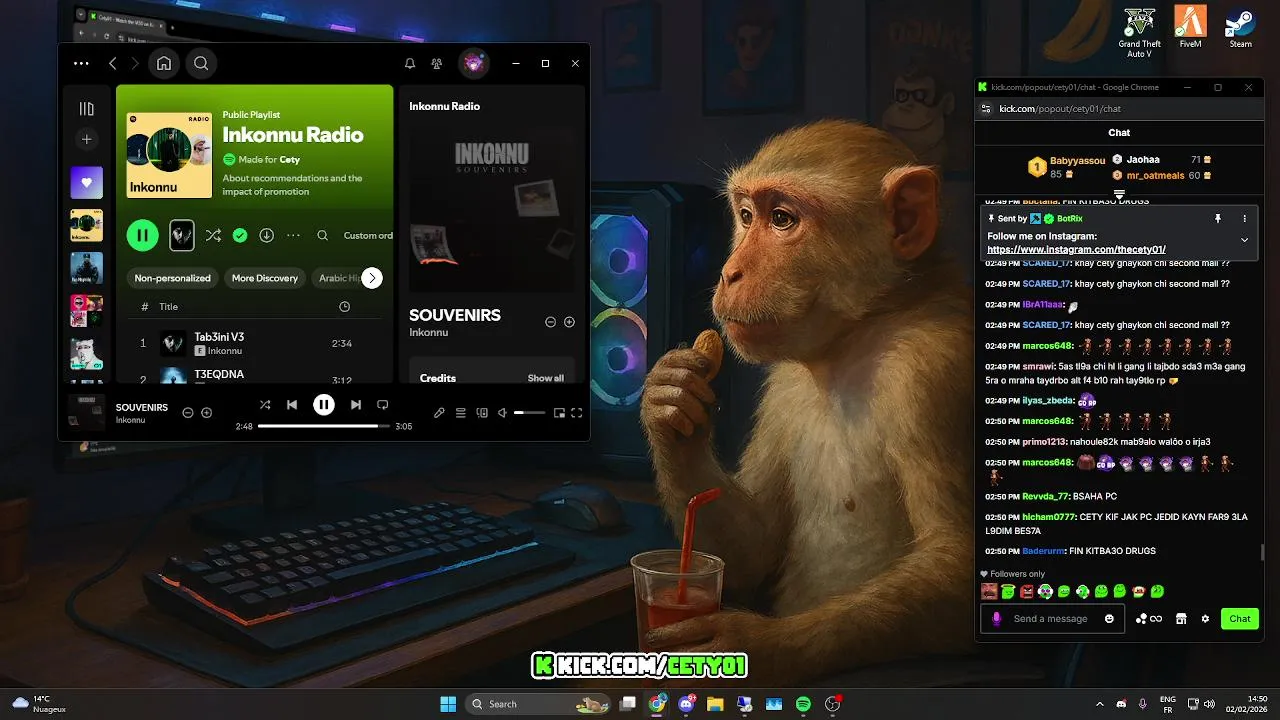Open Inkonnu artist link under SOUVENIRS heading
Screen dimensions: 1280x720
(x=428, y=332)
